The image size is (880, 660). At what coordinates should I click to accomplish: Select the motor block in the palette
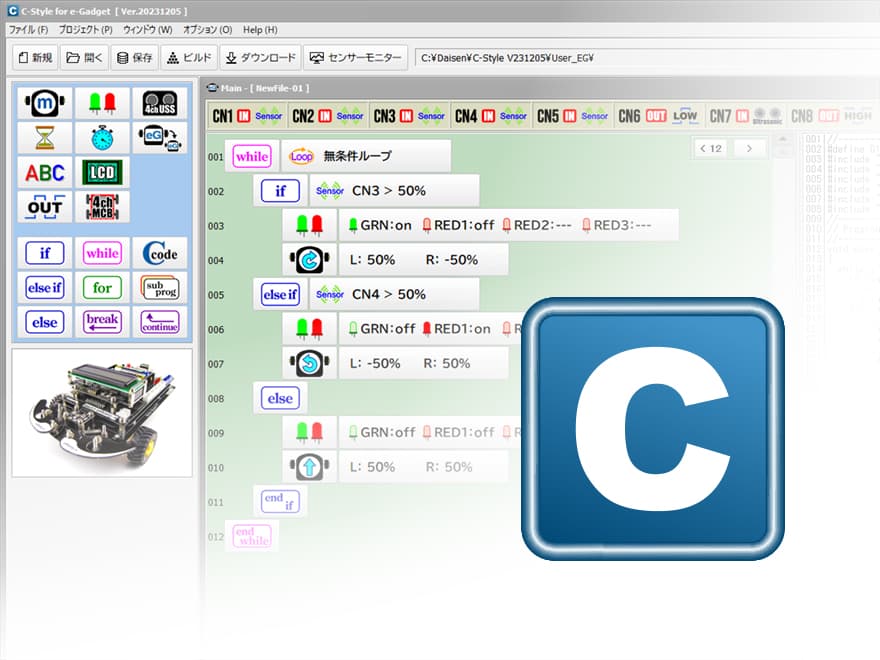click(45, 103)
